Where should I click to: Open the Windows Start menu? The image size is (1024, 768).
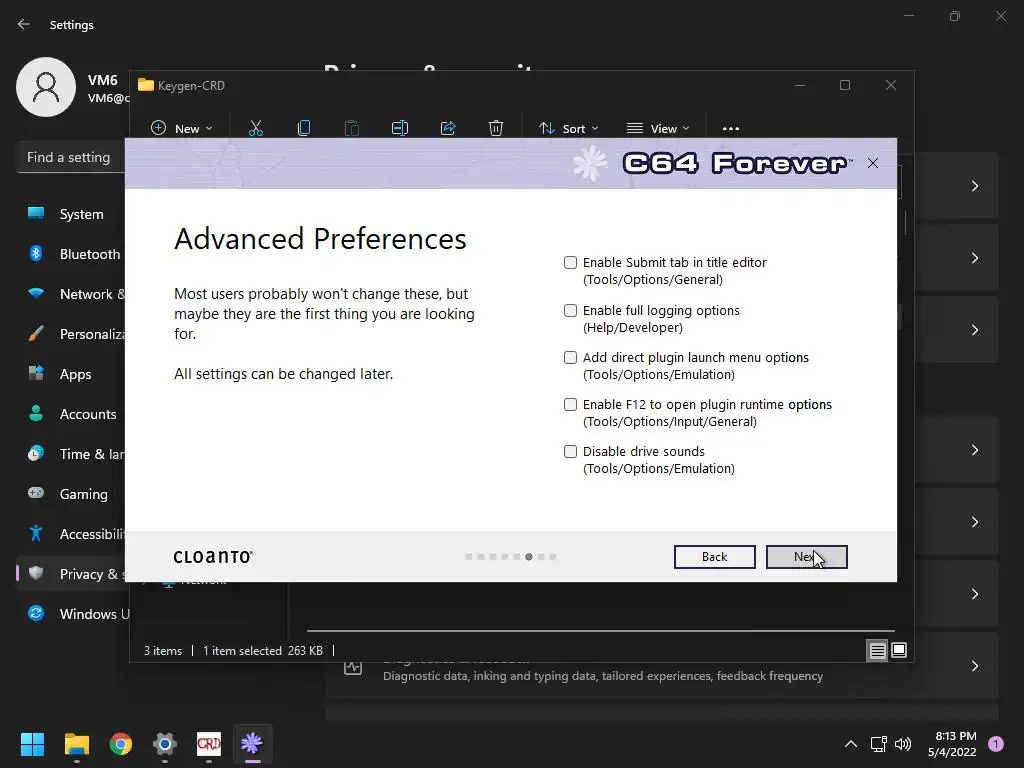click(32, 744)
